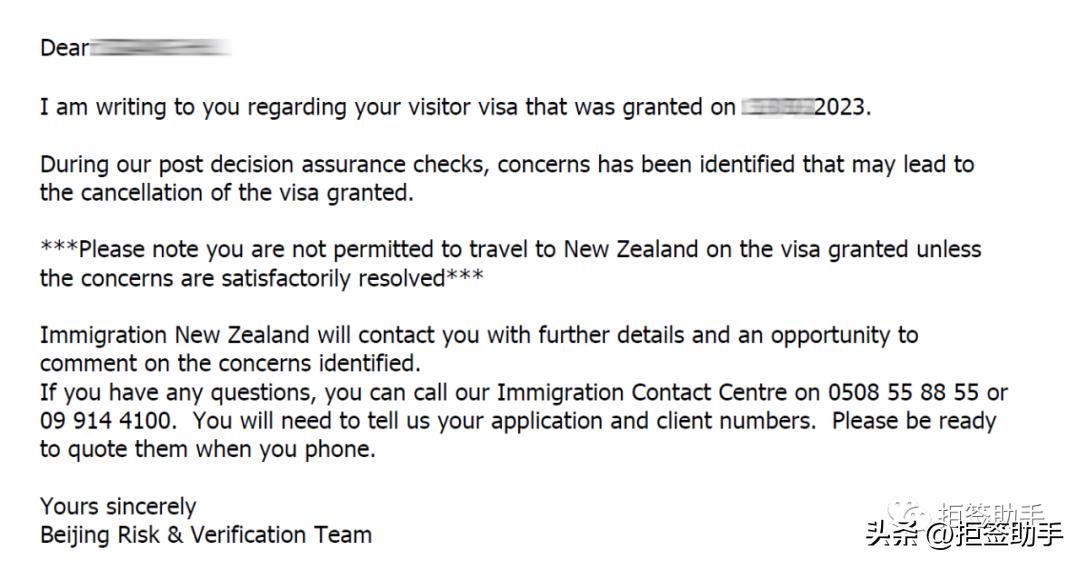Image resolution: width=1080 pixels, height=564 pixels.
Task: Click the 头条 @拒签助手 watermark text
Action: [964, 535]
